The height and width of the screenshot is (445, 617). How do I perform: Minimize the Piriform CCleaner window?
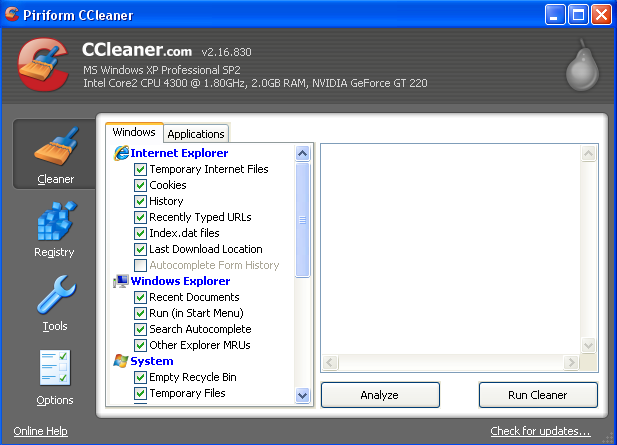point(555,15)
